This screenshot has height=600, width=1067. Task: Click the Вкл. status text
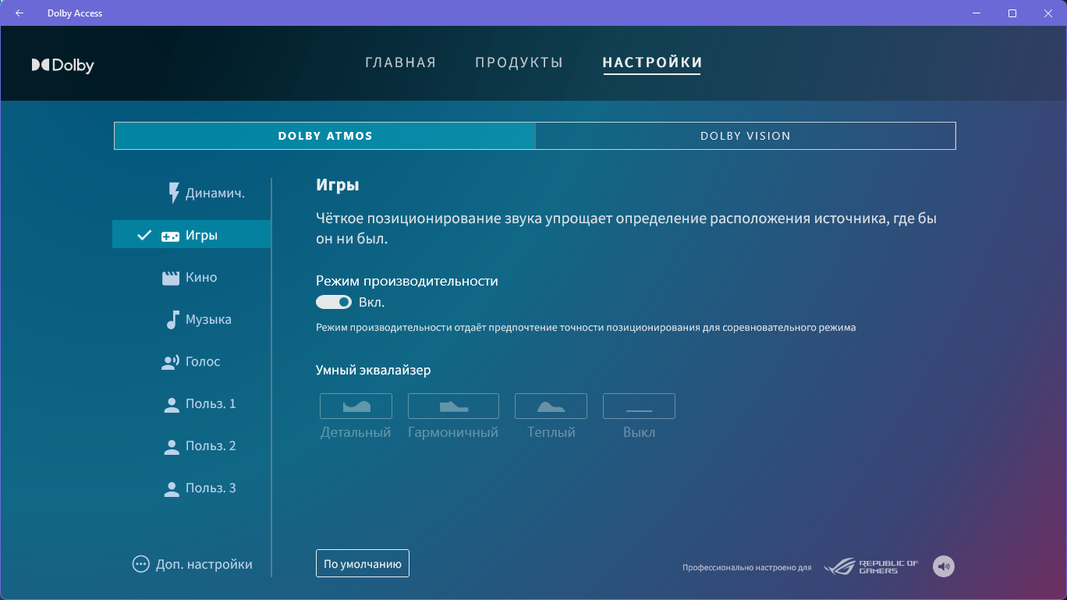coord(372,302)
